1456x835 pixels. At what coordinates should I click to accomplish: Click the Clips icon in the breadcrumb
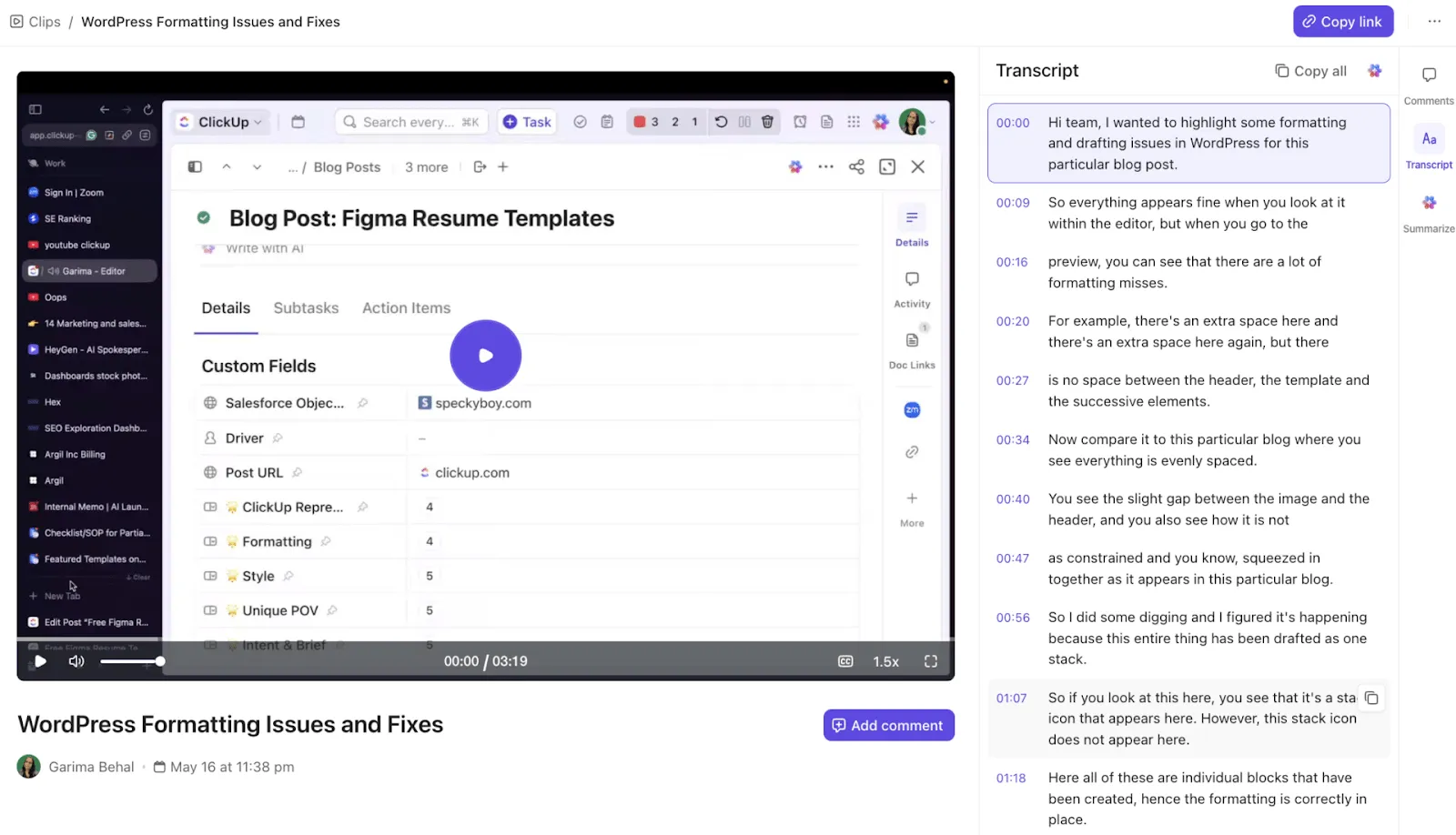pyautogui.click(x=16, y=21)
